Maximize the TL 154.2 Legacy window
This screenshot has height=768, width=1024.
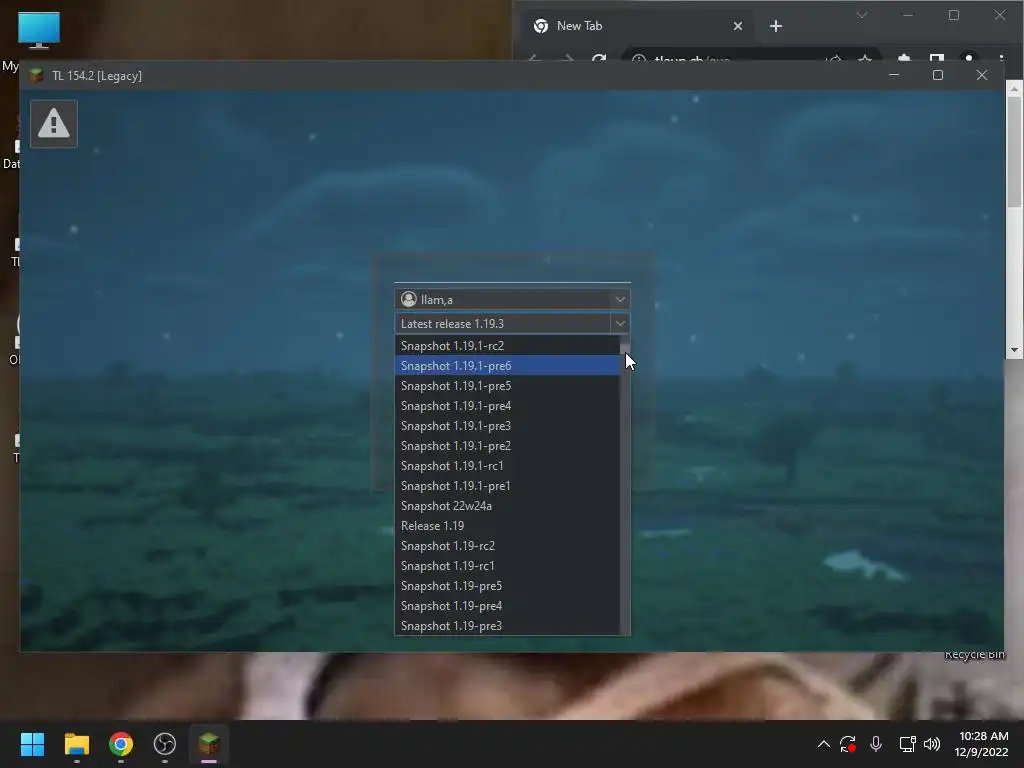click(938, 75)
